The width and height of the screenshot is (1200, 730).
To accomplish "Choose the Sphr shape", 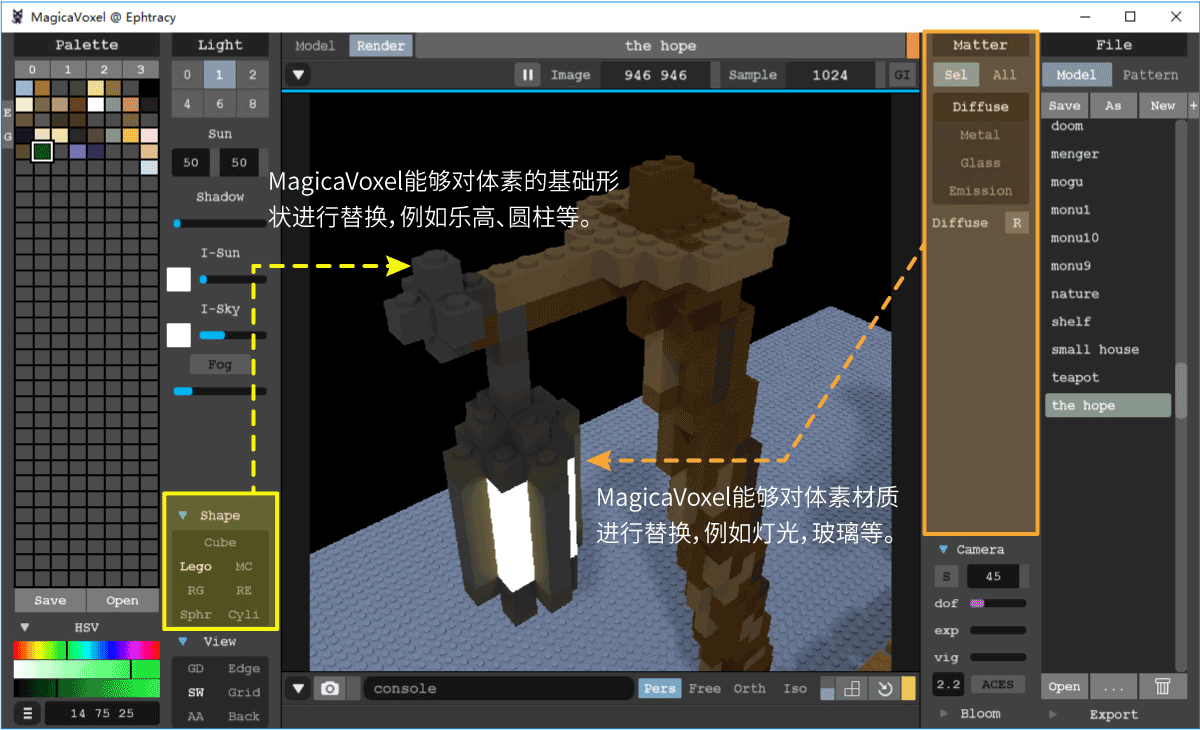I will tap(195, 614).
